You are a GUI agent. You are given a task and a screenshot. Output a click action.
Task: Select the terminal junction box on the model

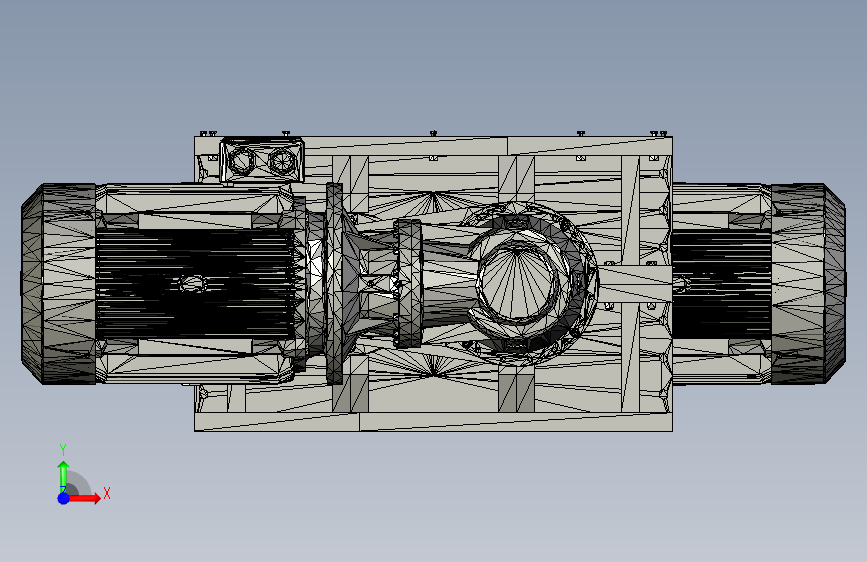click(x=262, y=160)
